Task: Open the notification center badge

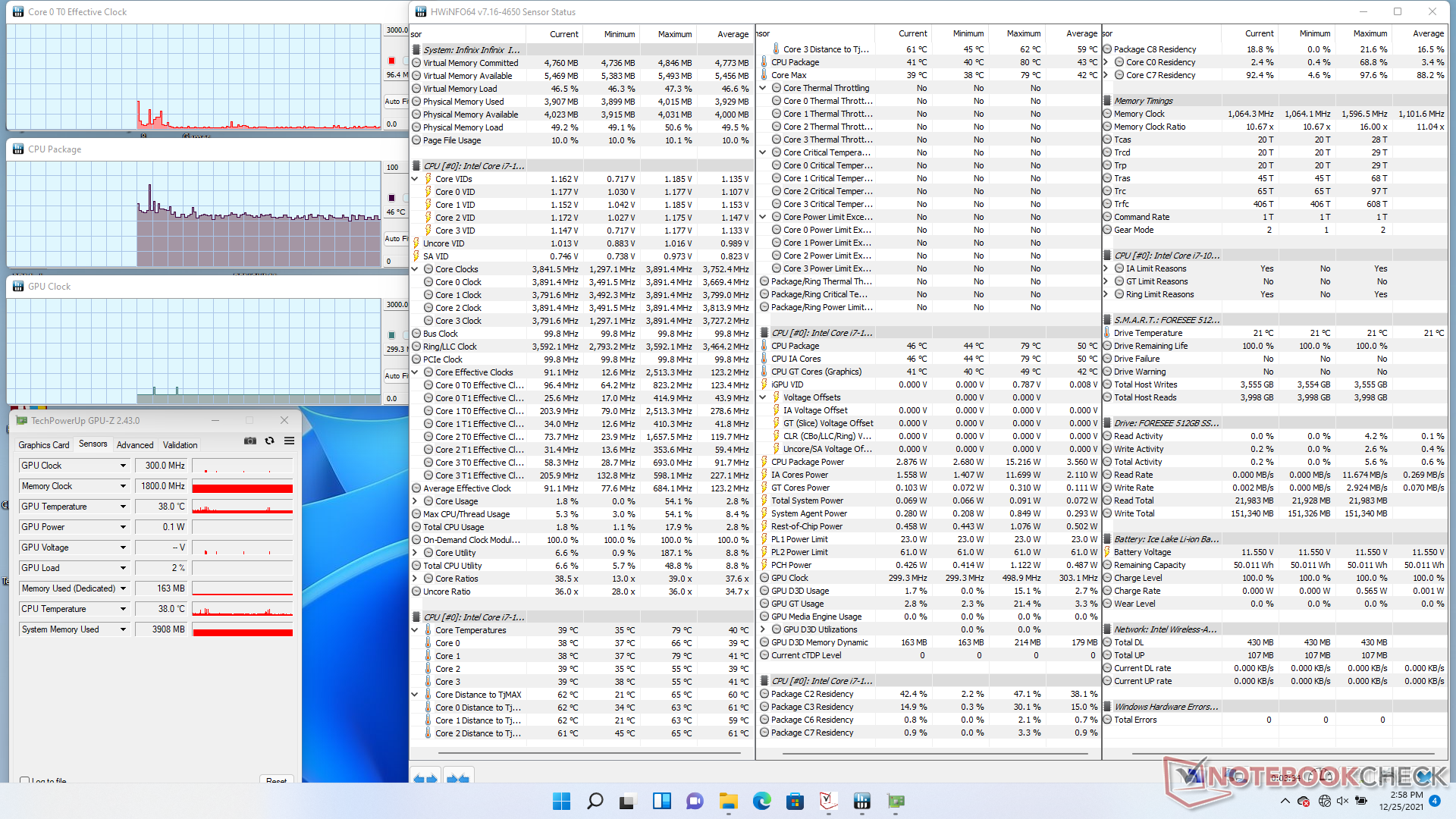Action: coord(1434,801)
